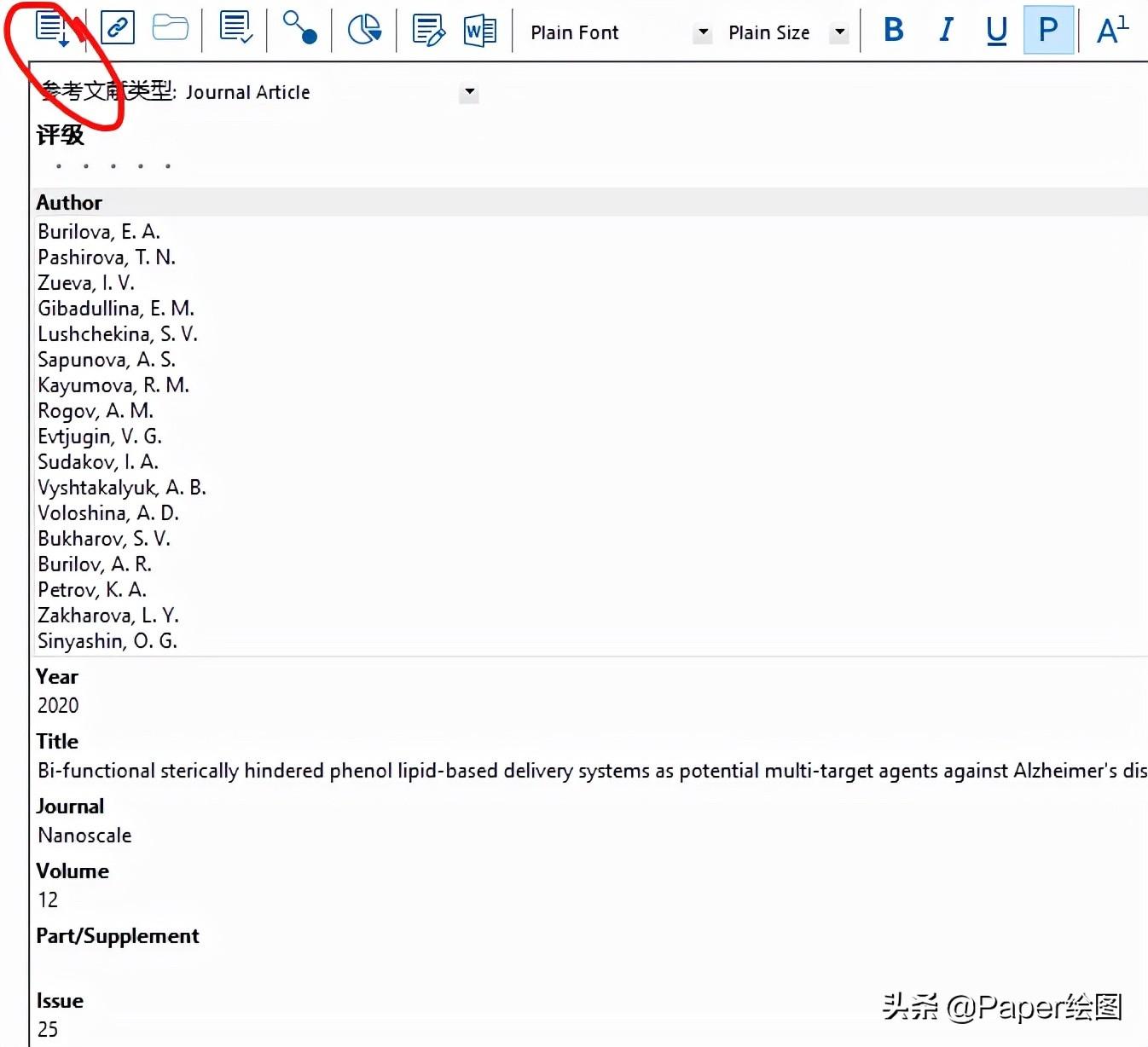
Task: Click author Bukharov, S. V.
Action: (104, 539)
